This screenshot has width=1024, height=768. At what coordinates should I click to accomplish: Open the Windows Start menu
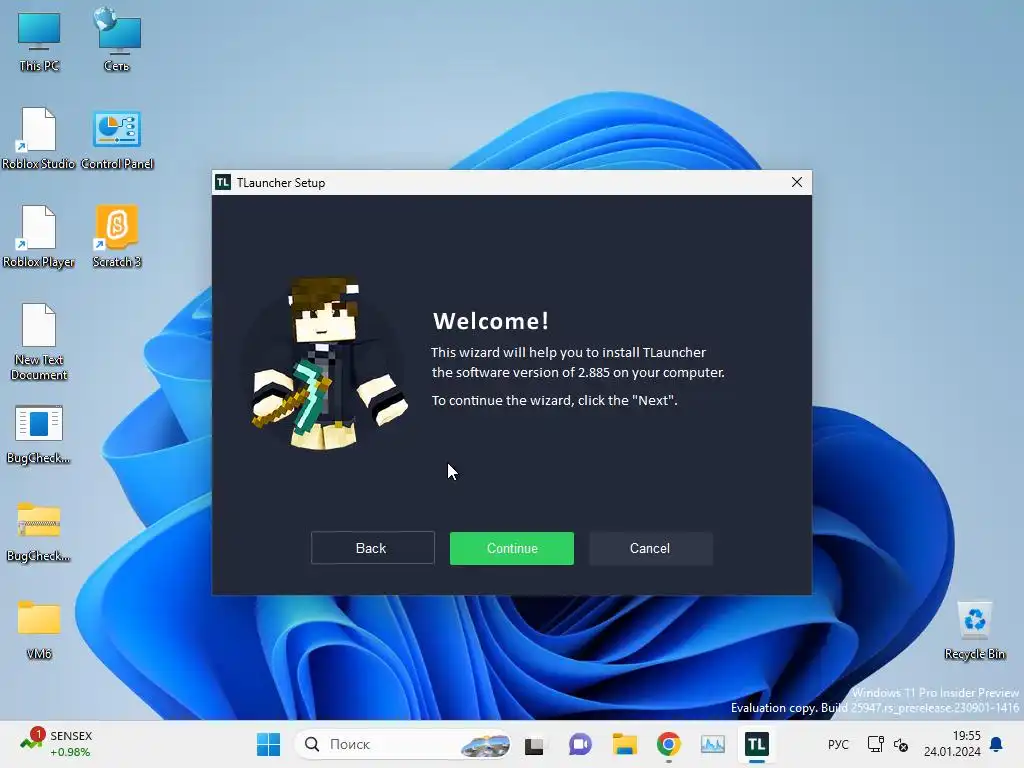pos(268,744)
